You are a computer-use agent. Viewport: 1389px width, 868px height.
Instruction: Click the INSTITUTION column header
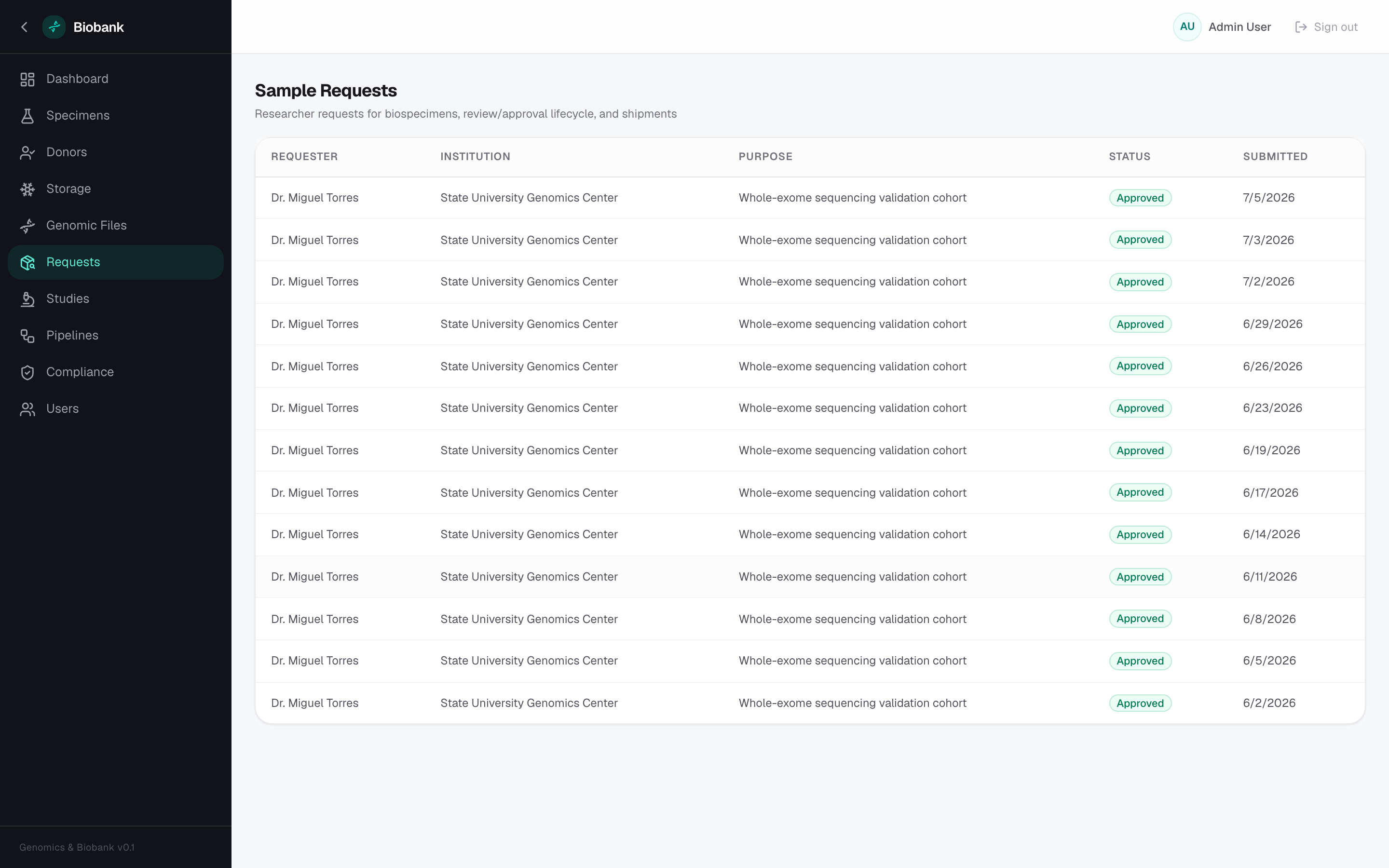(475, 157)
